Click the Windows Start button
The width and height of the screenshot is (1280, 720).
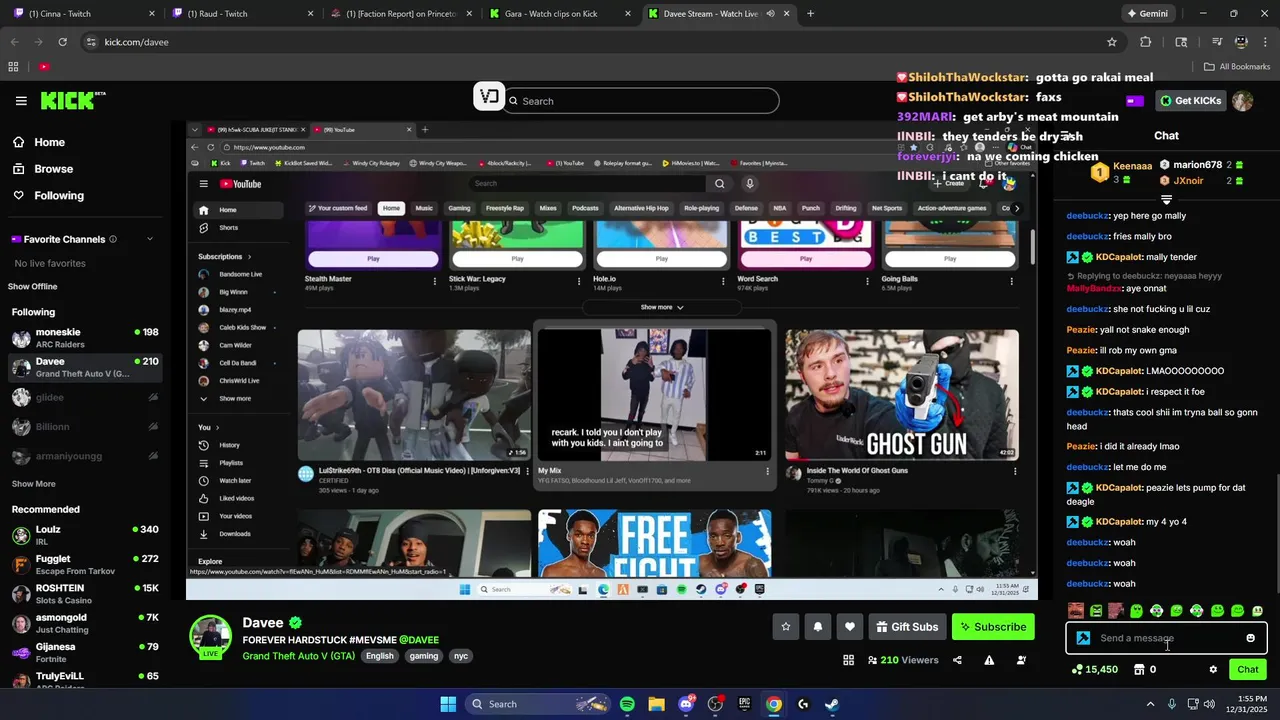pos(448,704)
